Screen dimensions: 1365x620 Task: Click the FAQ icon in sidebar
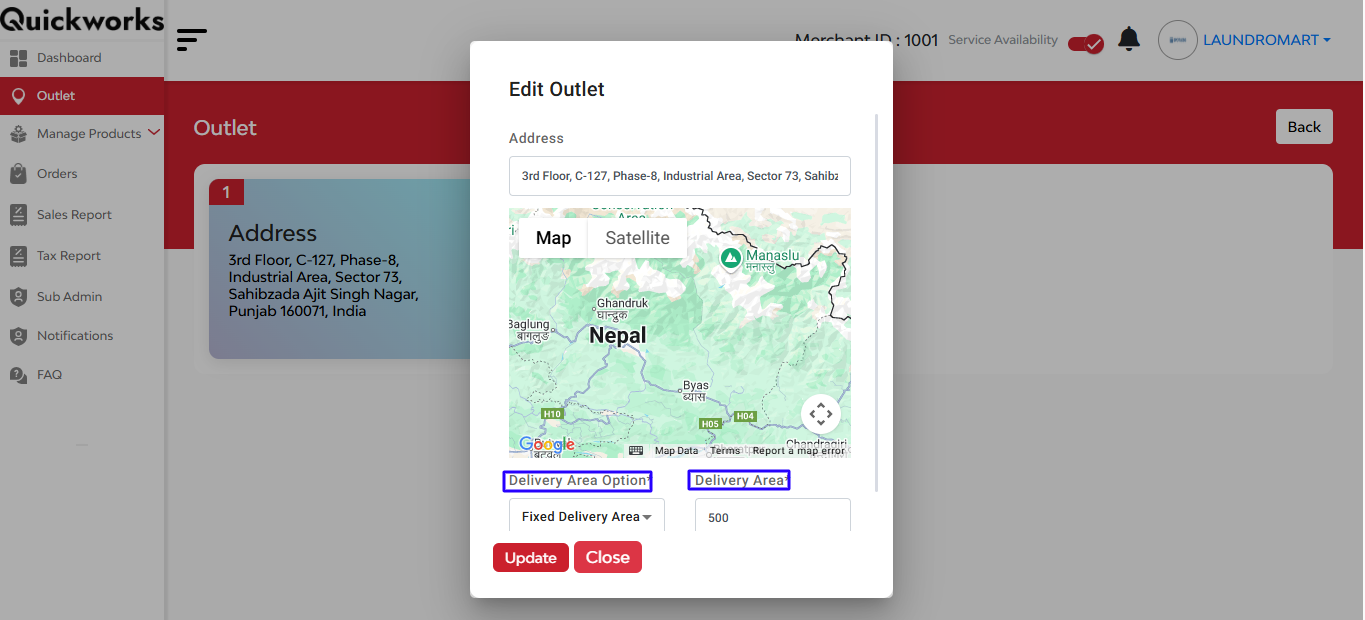pyautogui.click(x=18, y=375)
